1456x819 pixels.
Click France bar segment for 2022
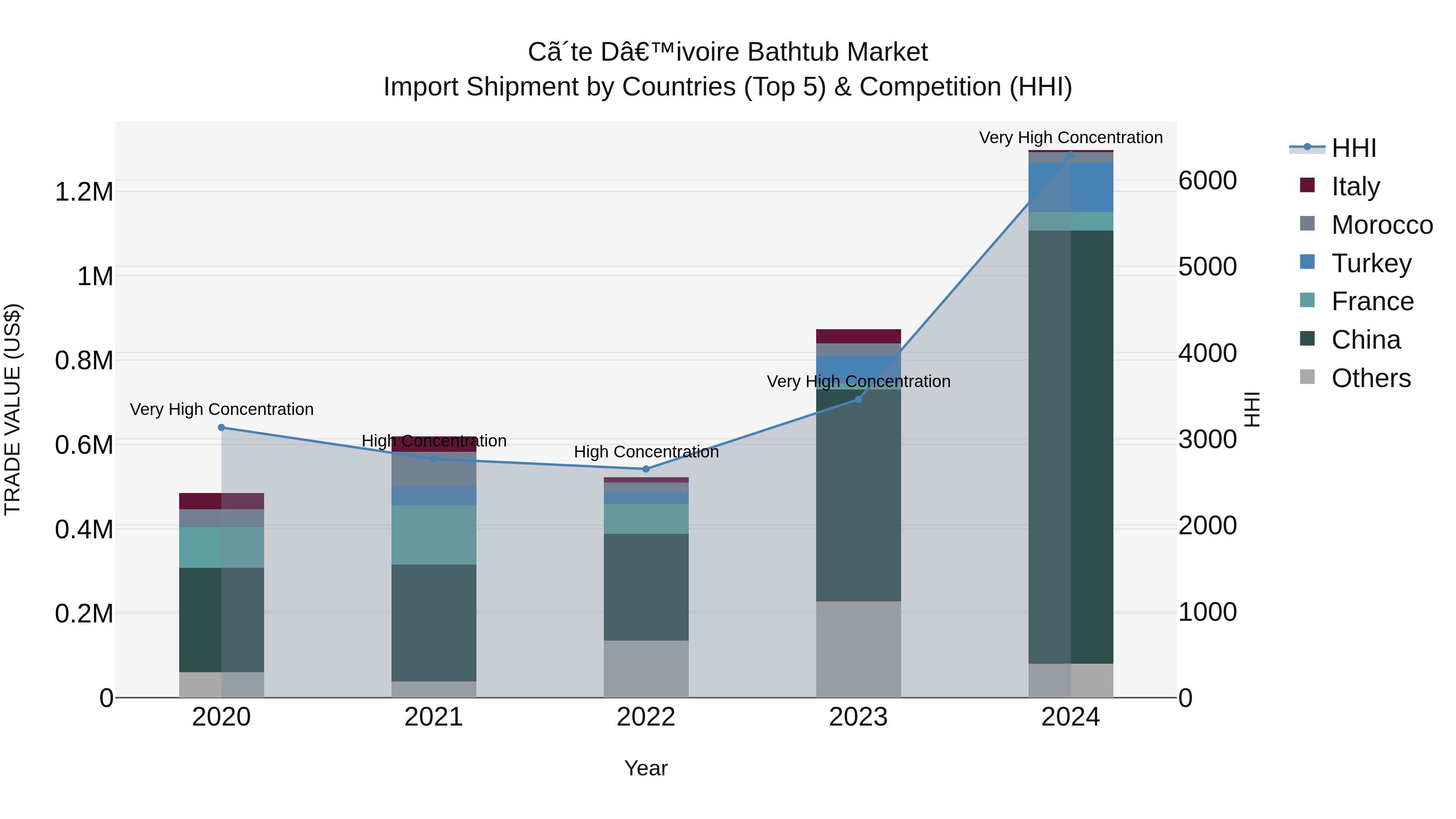click(x=646, y=519)
